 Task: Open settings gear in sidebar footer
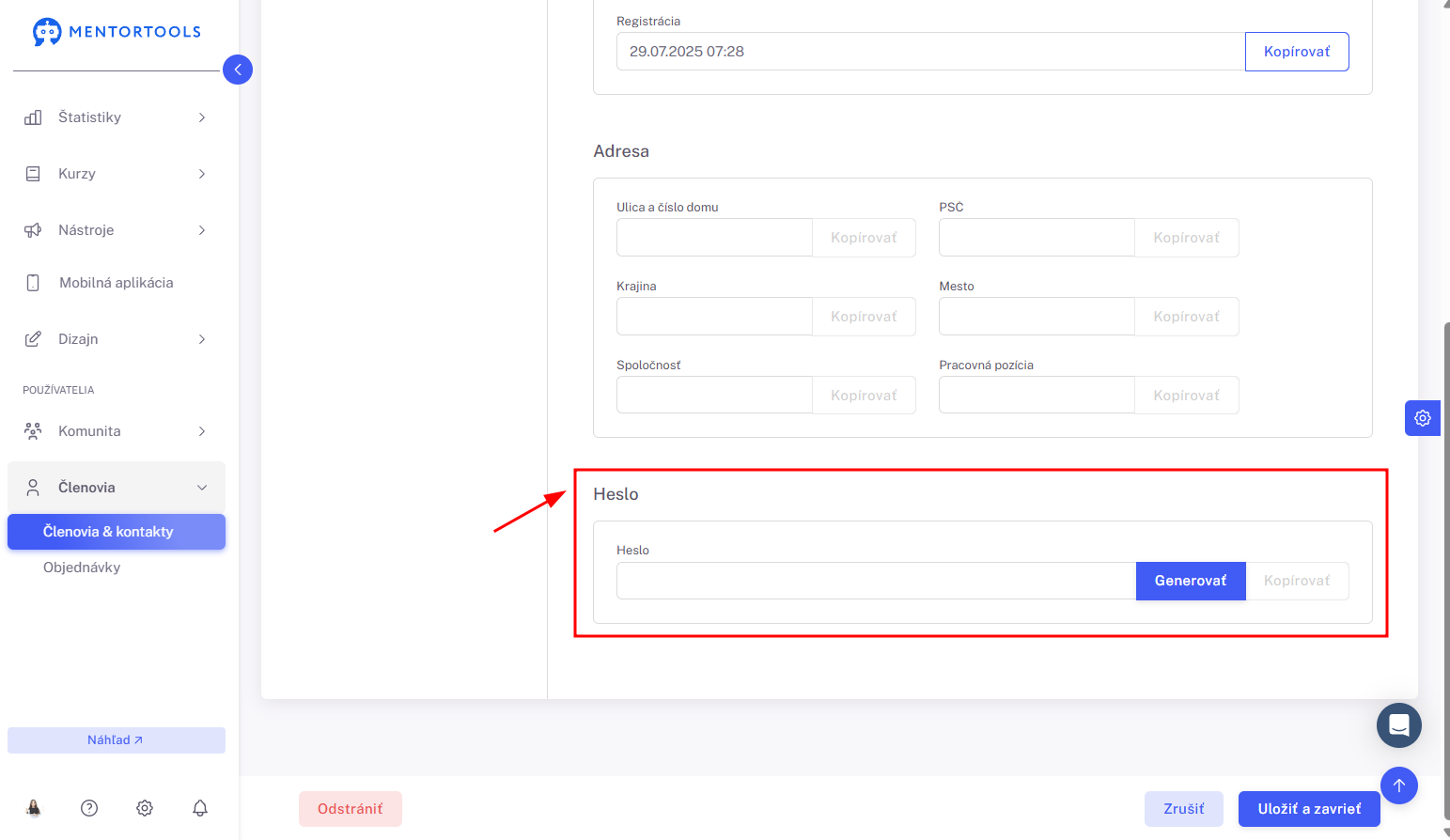[x=145, y=808]
